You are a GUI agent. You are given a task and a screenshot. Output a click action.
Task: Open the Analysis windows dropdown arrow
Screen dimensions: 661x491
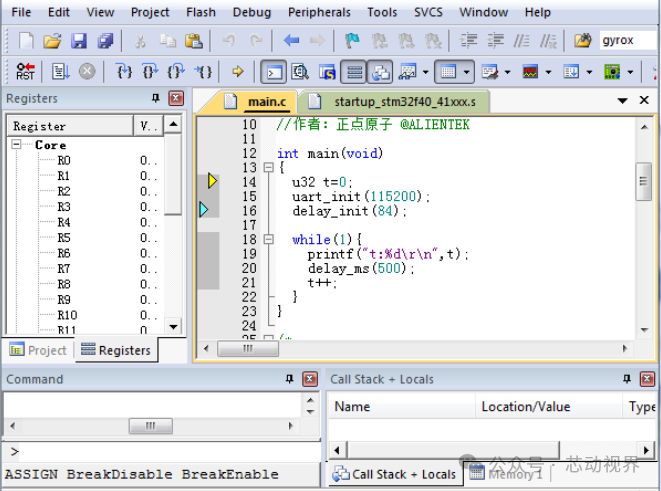coord(548,72)
